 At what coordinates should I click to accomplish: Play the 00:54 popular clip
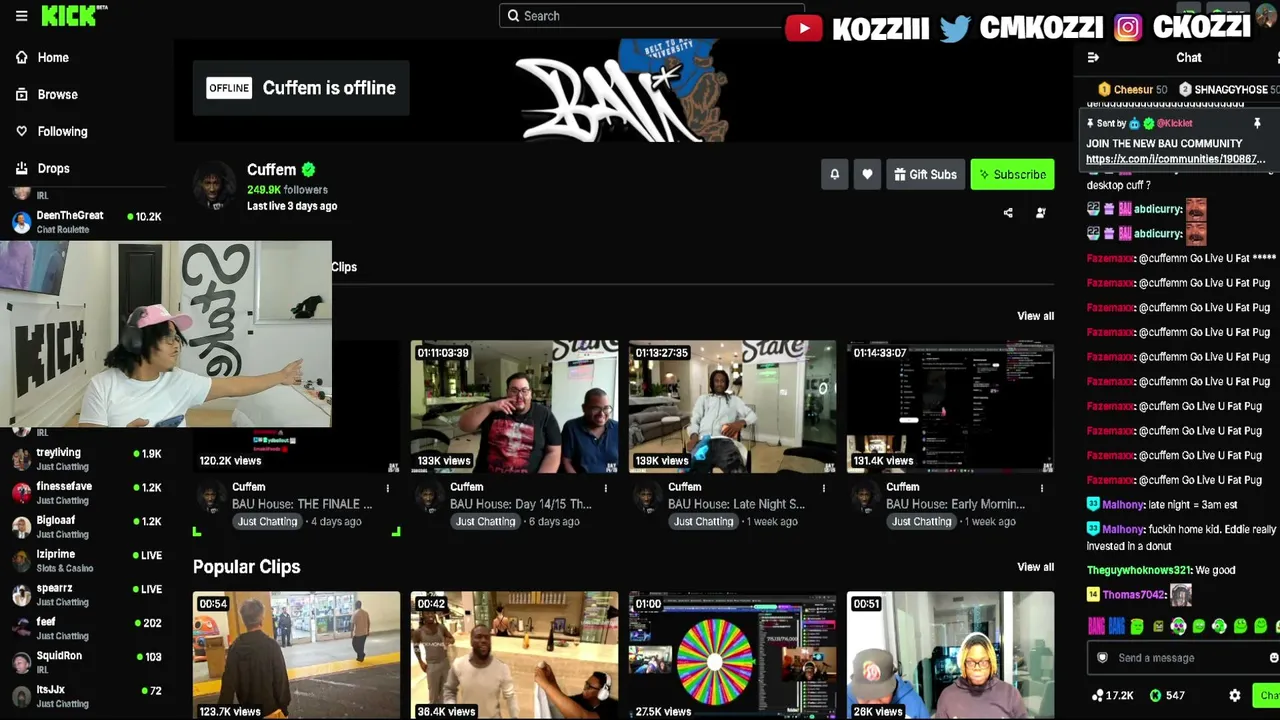point(296,656)
